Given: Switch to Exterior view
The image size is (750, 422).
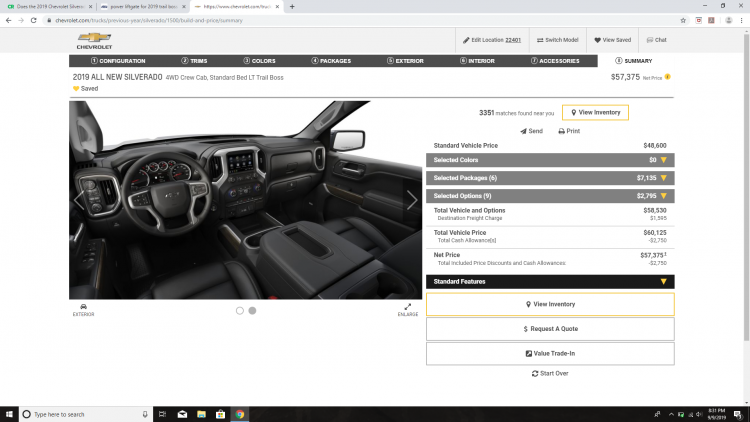Looking at the screenshot, I should [x=83, y=310].
